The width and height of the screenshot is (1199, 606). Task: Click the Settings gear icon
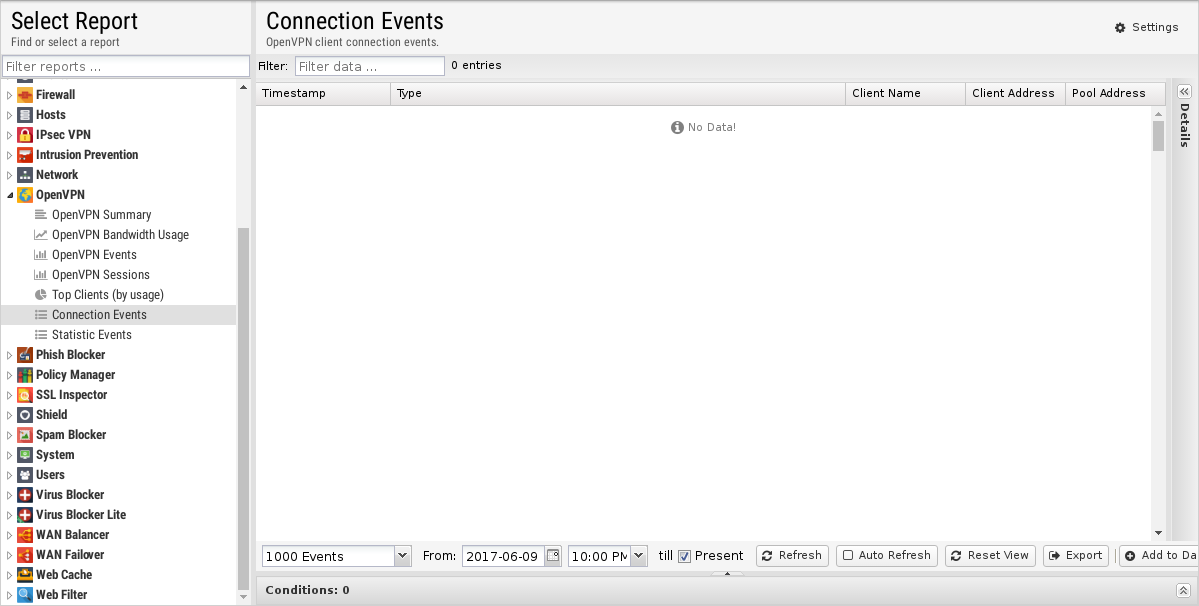pos(1119,28)
